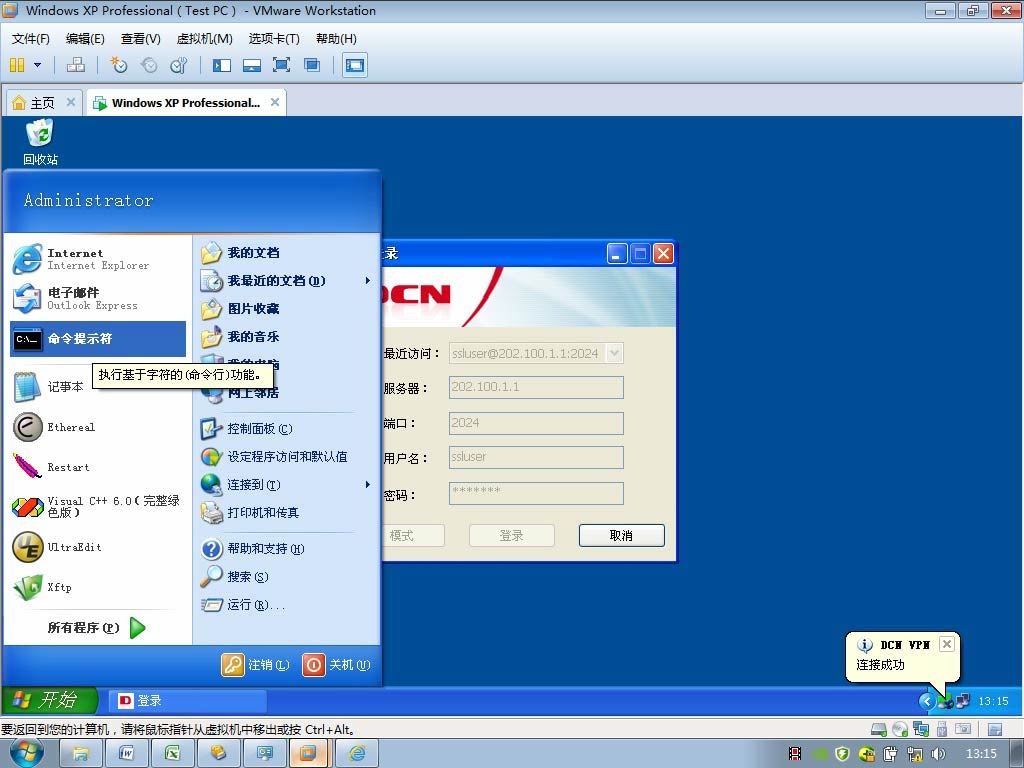1024x768 pixels.
Task: Click VMware send Ctrl+Alt+Del icon
Action: 76,65
